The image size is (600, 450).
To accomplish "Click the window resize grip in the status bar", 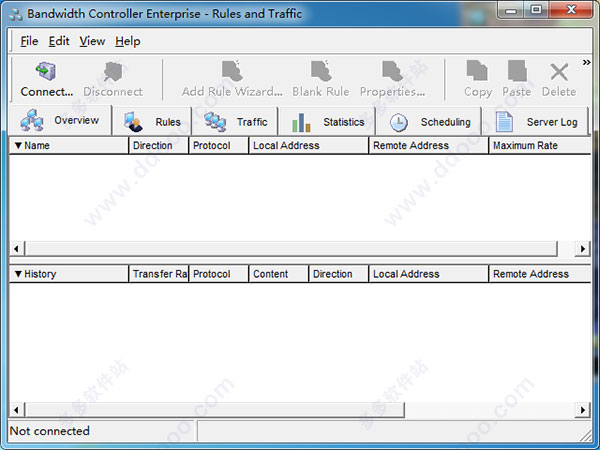I will click(x=585, y=435).
